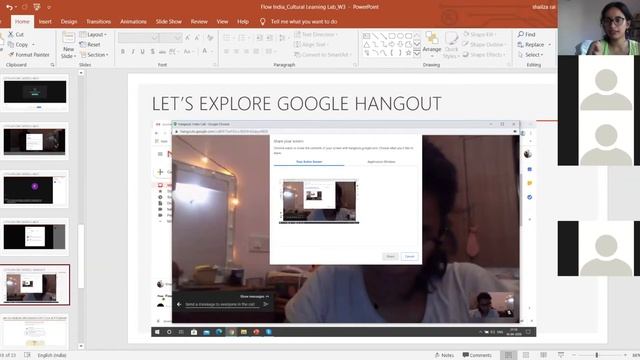Increase font size with the larger A
The height and width of the screenshot is (360, 640).
pos(187,38)
